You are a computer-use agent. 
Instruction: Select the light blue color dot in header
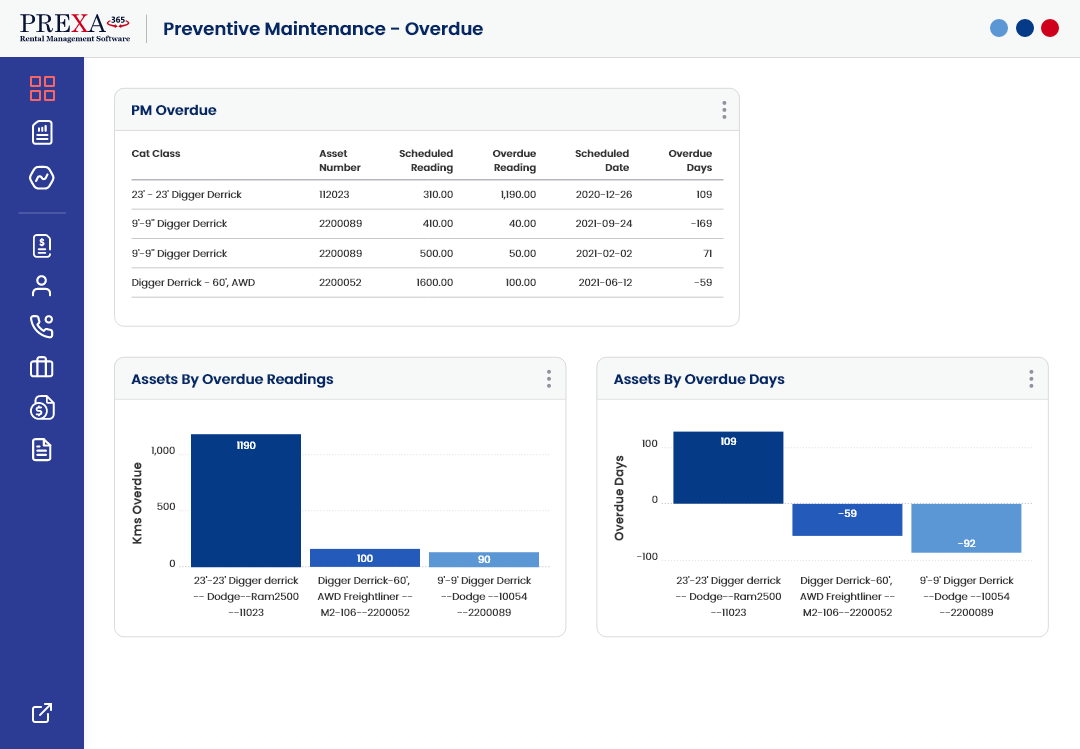[x=999, y=28]
